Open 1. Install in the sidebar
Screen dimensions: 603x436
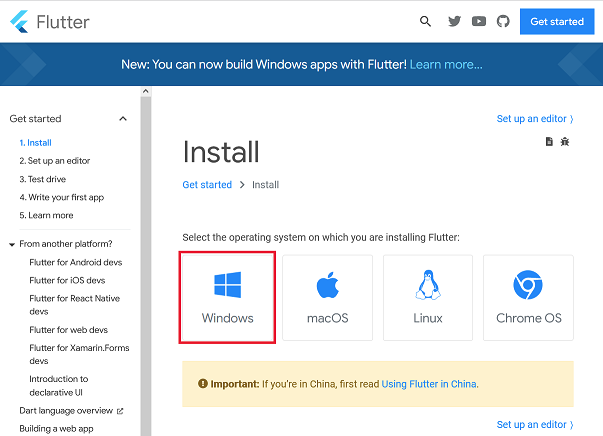coord(35,143)
